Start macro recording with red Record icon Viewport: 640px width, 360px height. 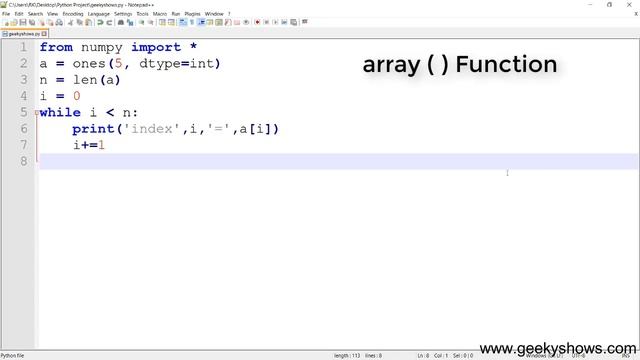click(257, 22)
